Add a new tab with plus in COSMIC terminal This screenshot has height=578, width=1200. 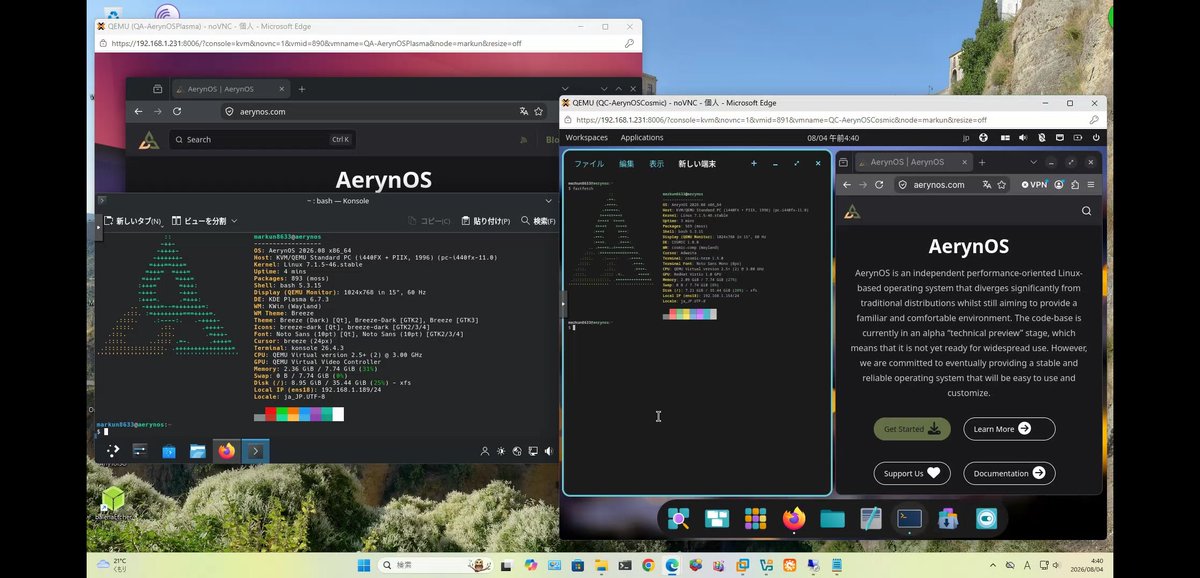[754, 163]
